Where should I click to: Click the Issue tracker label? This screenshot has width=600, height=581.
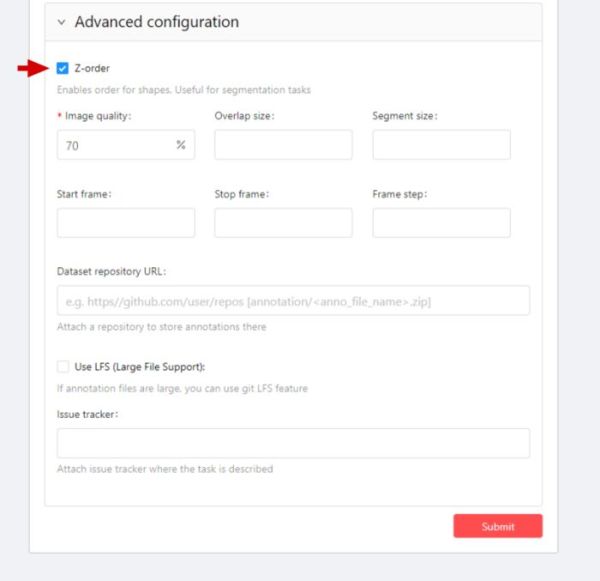(88, 414)
